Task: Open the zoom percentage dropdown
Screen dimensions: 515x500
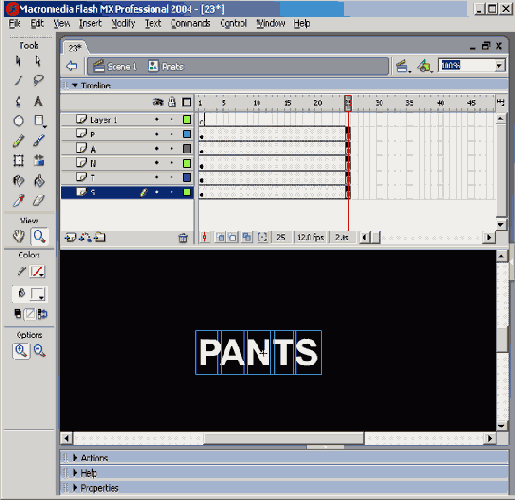Action: tap(499, 65)
